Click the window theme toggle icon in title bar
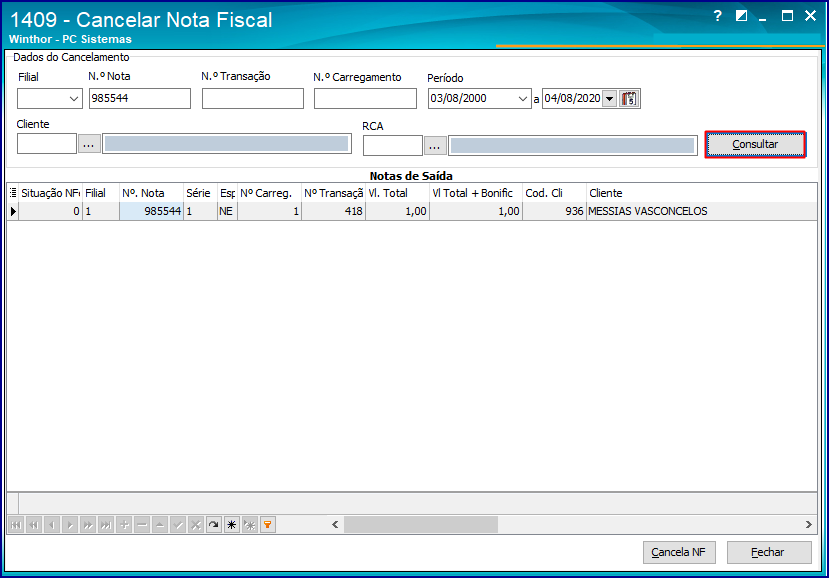This screenshot has height=578, width=829. 741,16
